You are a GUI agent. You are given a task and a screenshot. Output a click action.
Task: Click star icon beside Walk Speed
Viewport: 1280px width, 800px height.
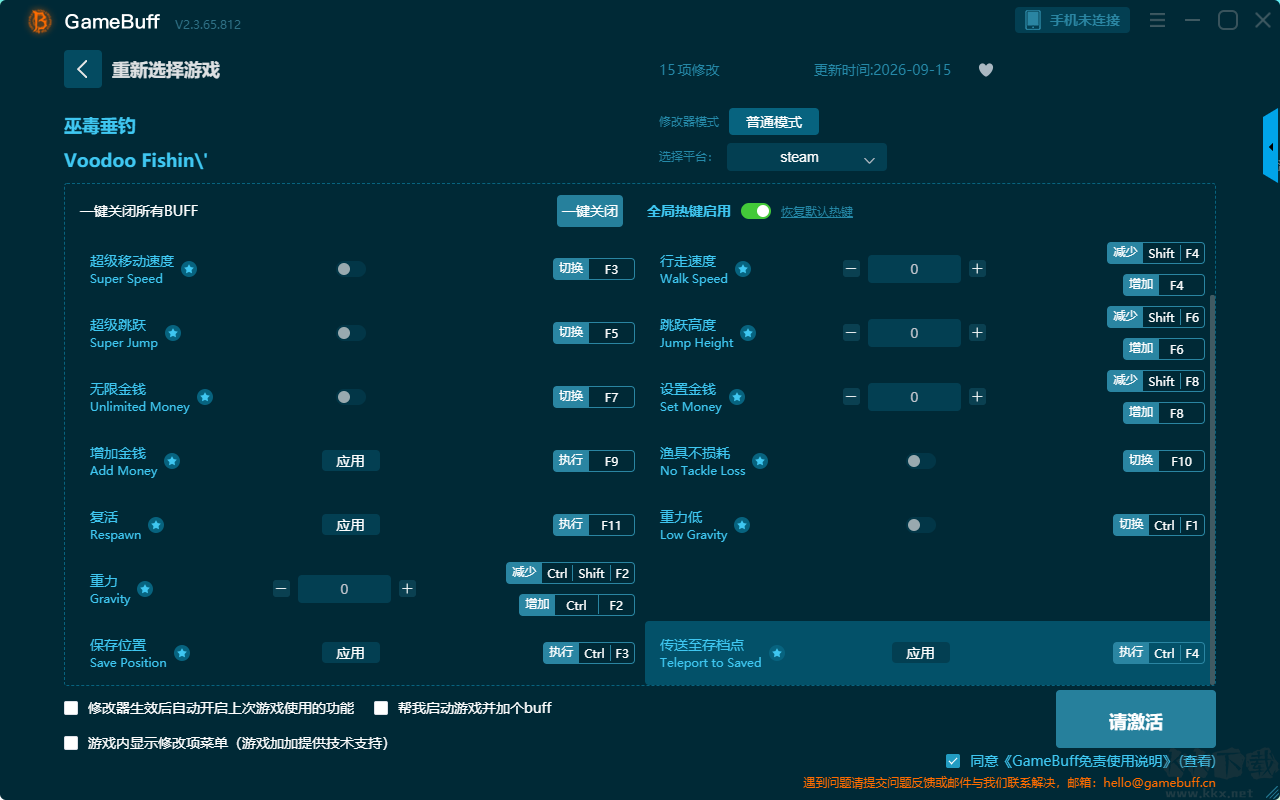(x=743, y=269)
